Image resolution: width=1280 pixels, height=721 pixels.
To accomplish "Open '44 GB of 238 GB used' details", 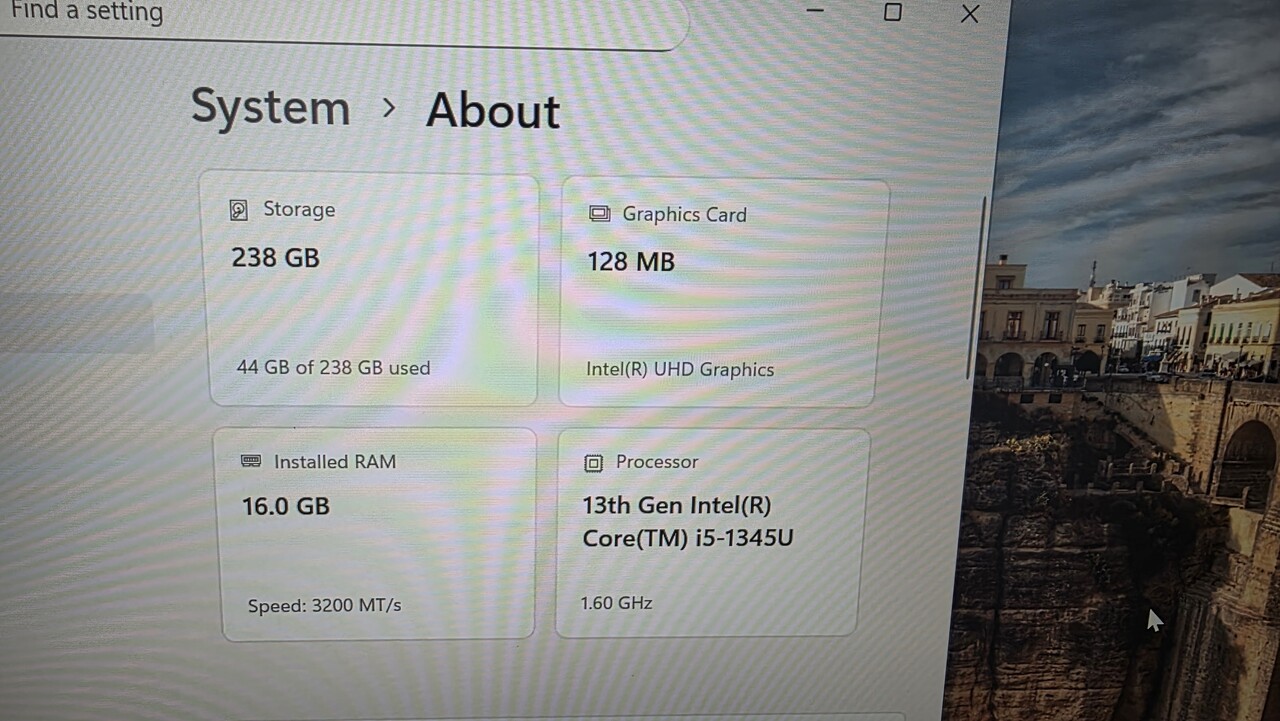I will [x=333, y=368].
